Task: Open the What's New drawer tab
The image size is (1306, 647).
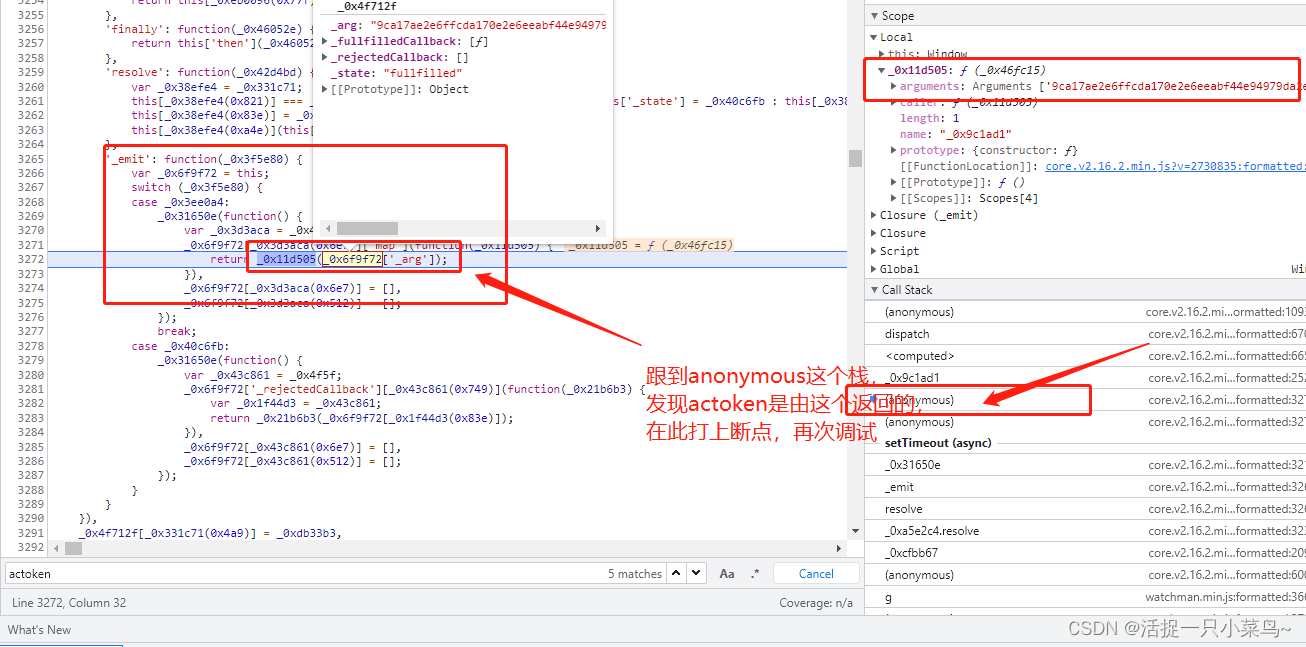Action: pyautogui.click(x=40, y=630)
